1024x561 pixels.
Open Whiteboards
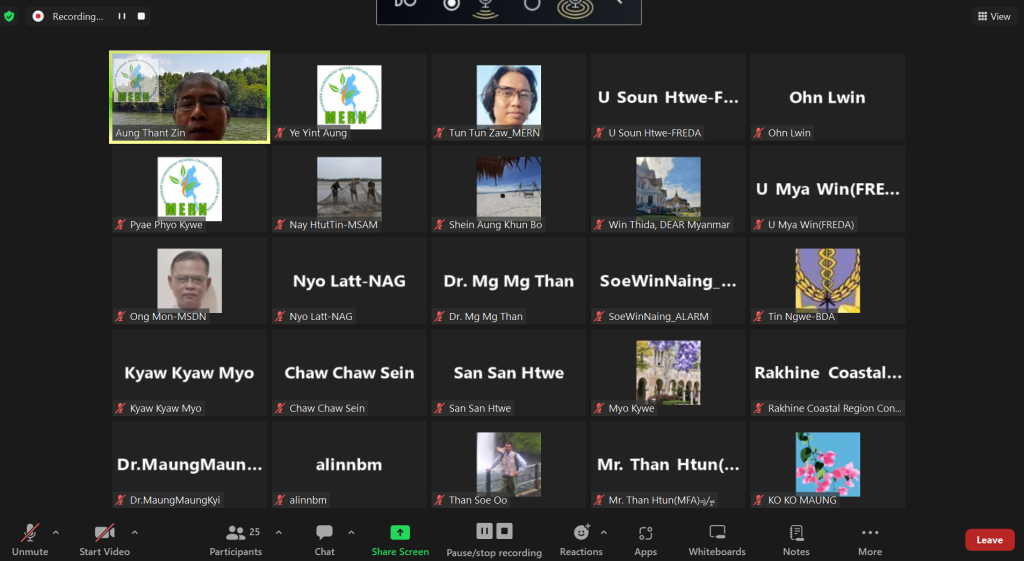coord(717,534)
